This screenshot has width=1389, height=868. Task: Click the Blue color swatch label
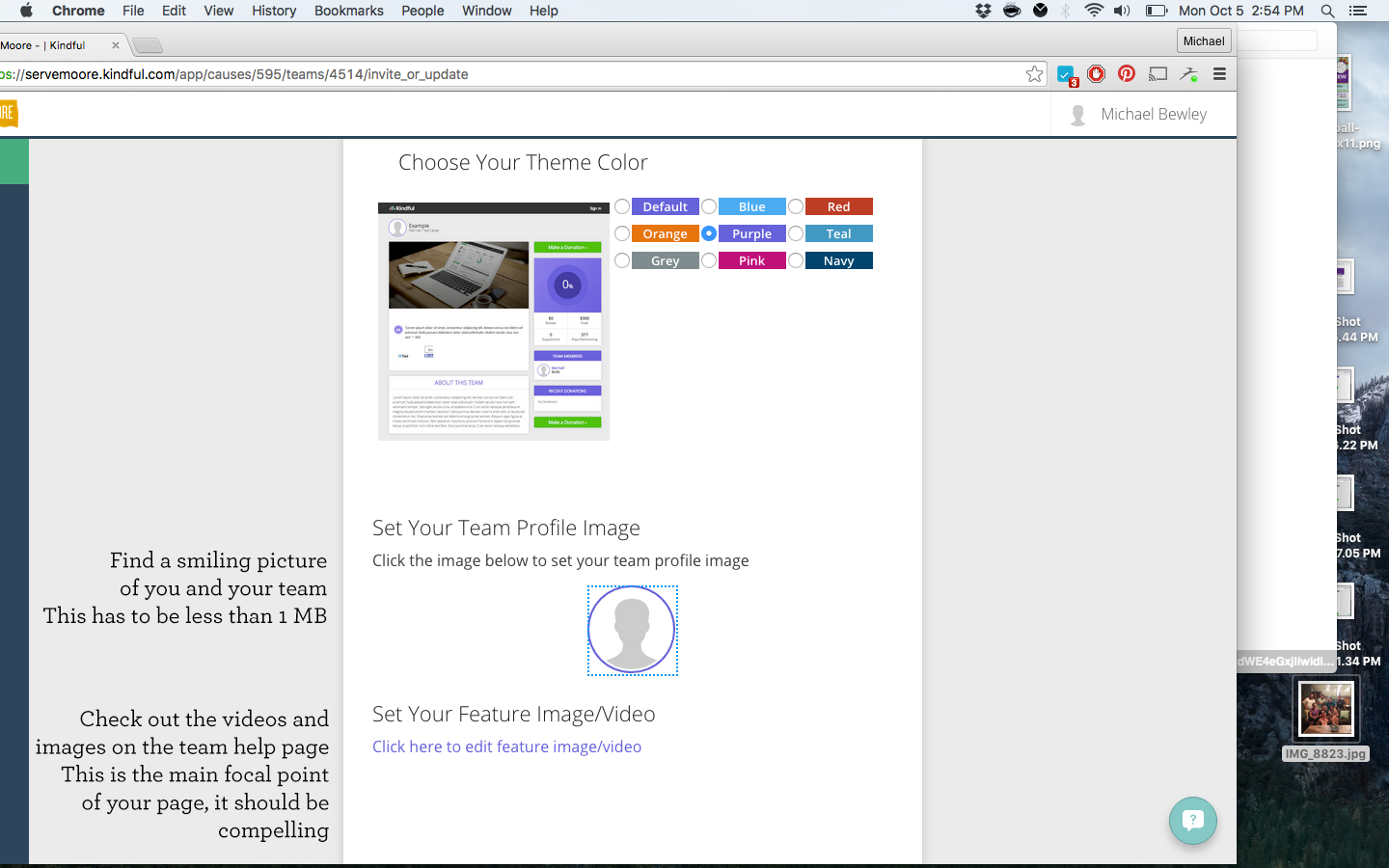[x=752, y=206]
